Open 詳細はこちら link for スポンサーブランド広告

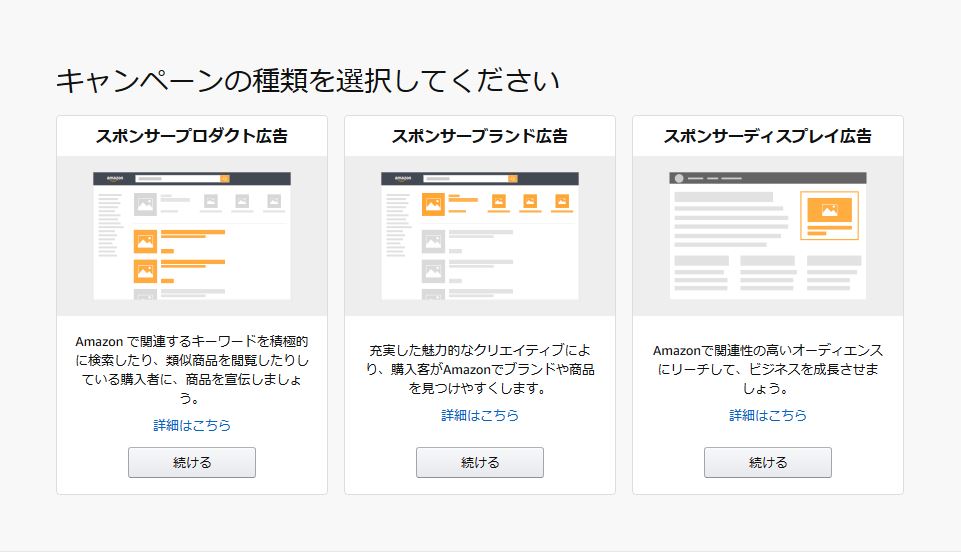tap(480, 415)
